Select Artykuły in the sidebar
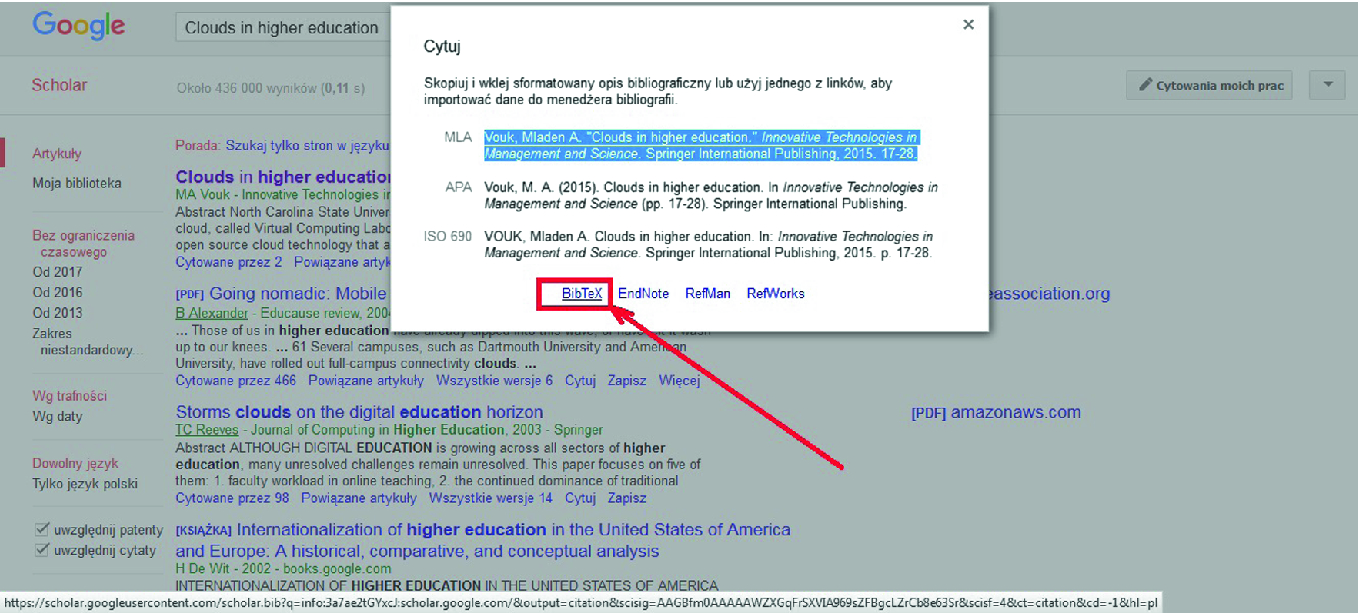Screen dimensions: 1358x613 coord(57,154)
